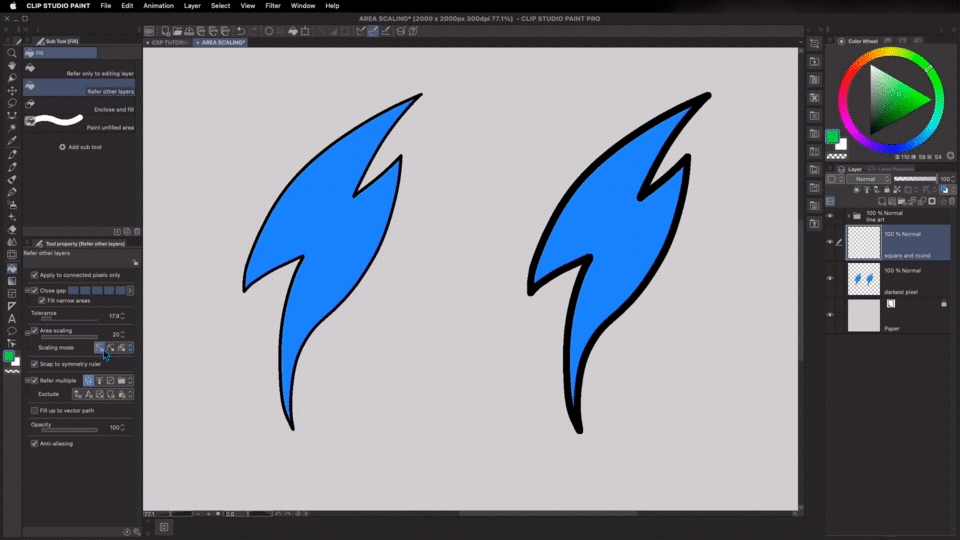The height and width of the screenshot is (540, 960).
Task: Toggle the Refer multiple checkbox
Action: click(x=34, y=381)
